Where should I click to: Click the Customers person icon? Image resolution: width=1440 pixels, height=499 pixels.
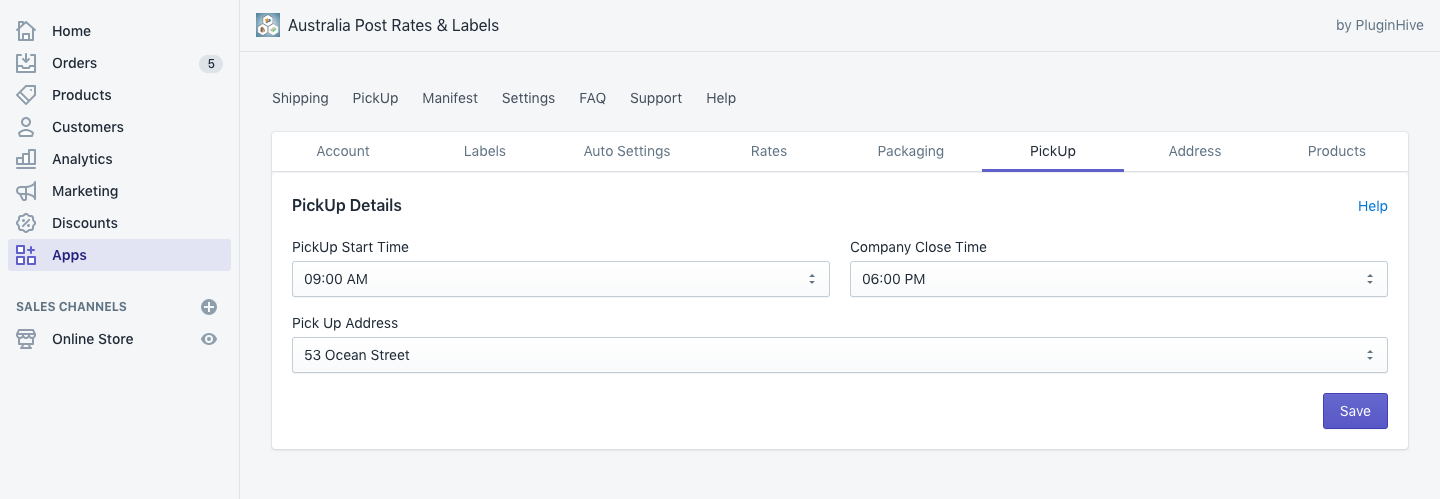click(26, 127)
